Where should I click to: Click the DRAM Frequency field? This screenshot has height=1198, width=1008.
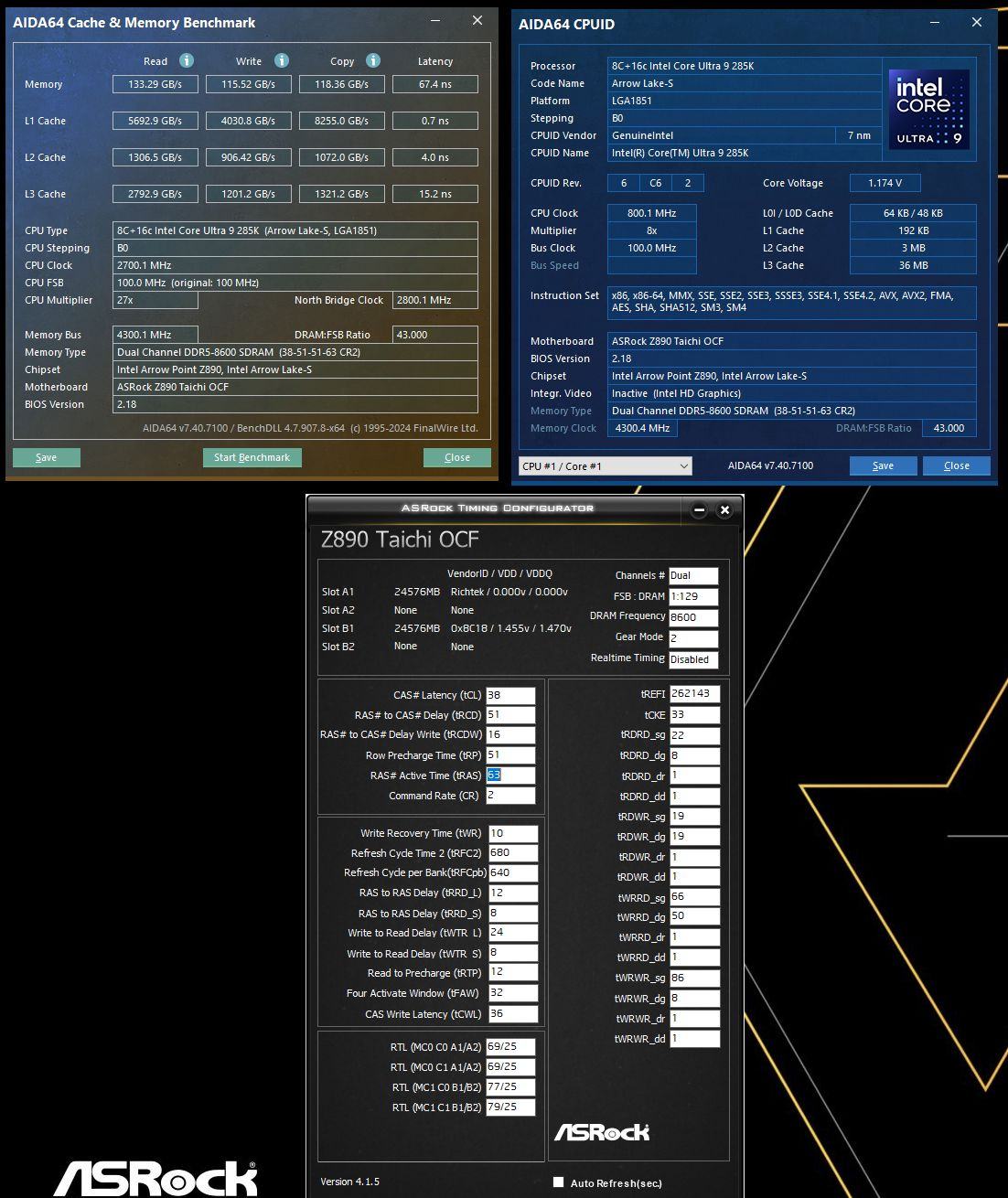tap(693, 617)
